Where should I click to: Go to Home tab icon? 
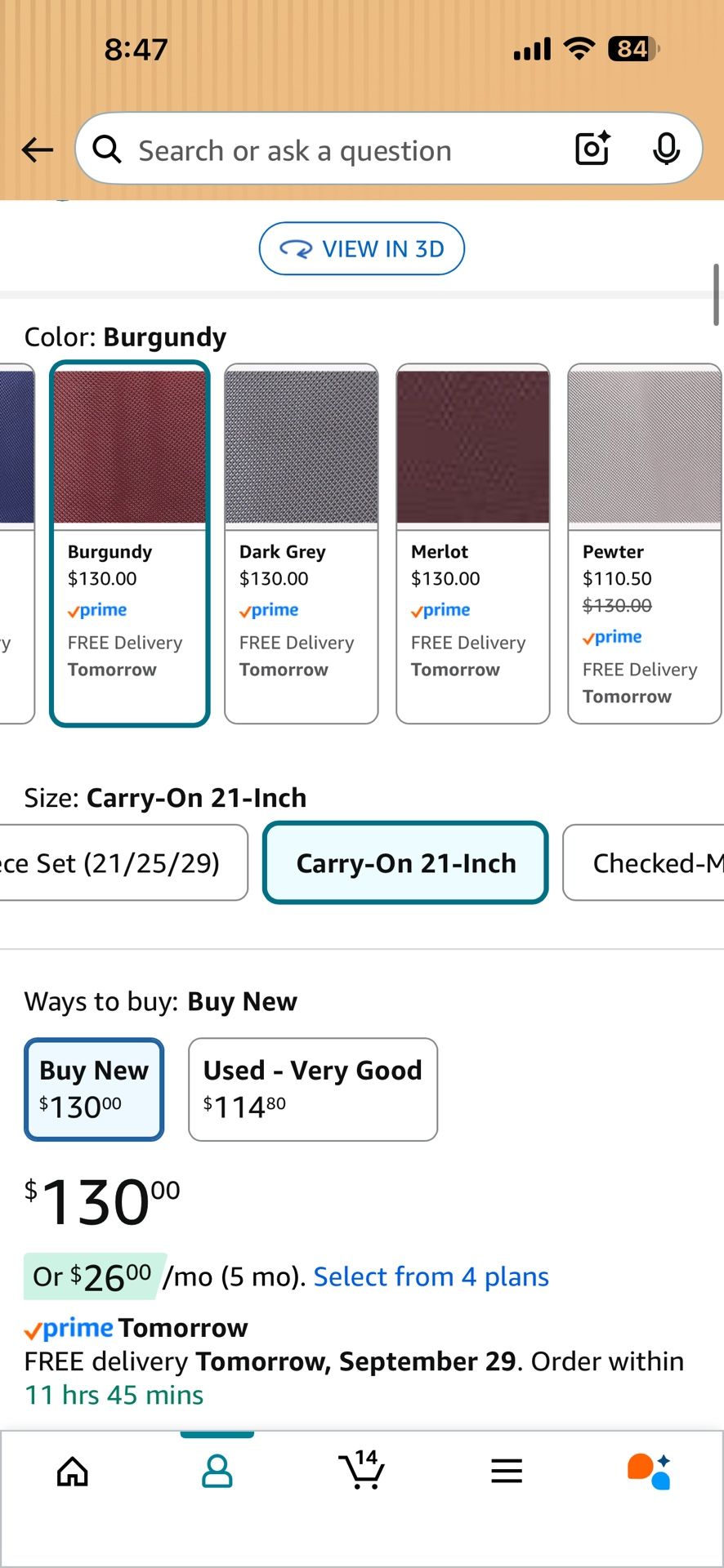tap(73, 1472)
